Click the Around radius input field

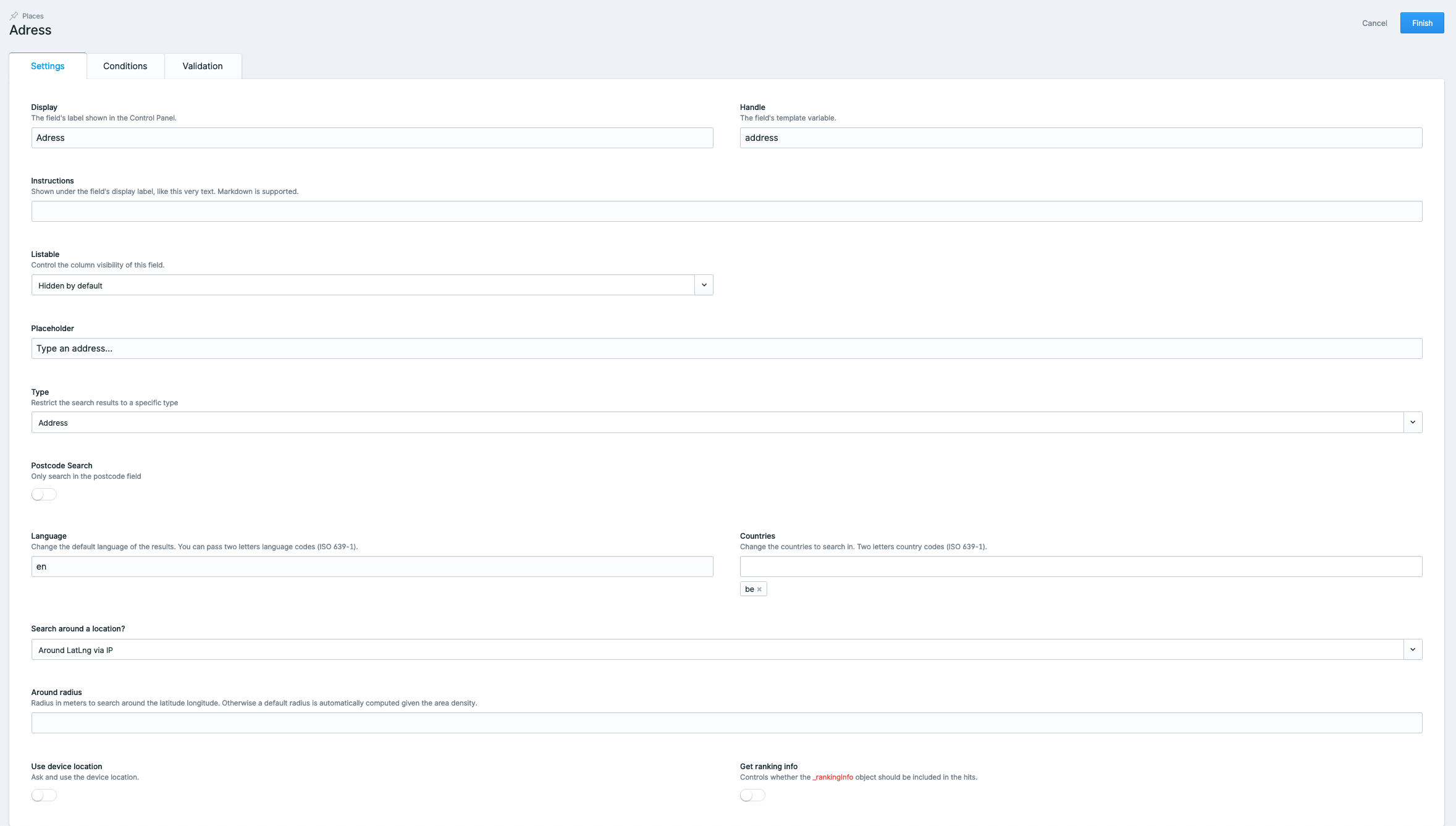726,723
